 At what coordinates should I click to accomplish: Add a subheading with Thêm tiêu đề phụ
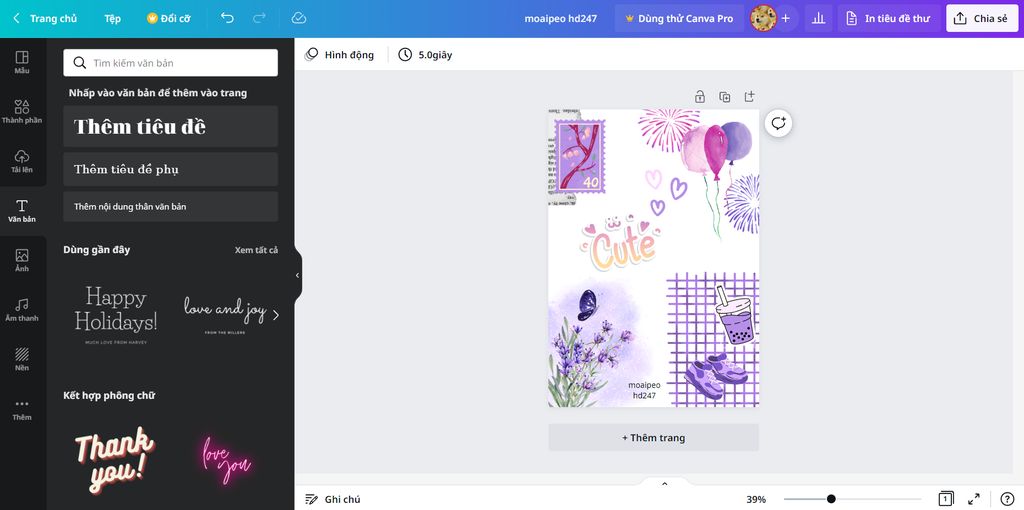(170, 169)
